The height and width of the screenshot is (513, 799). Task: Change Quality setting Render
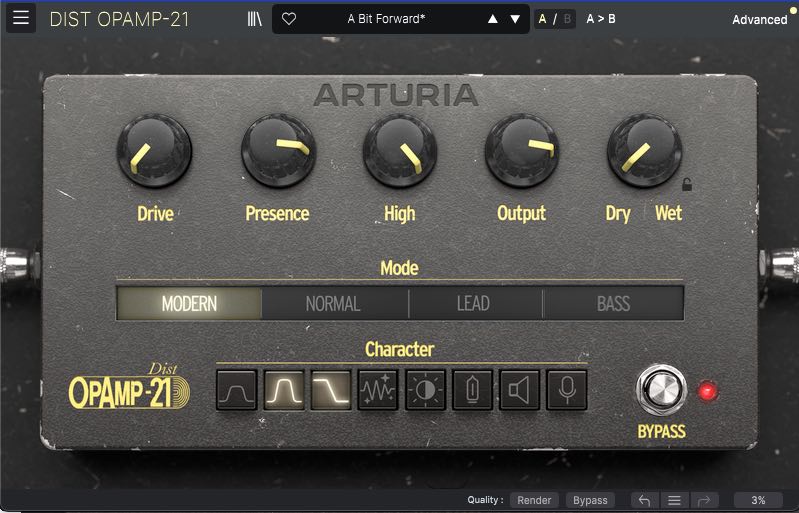(534, 500)
